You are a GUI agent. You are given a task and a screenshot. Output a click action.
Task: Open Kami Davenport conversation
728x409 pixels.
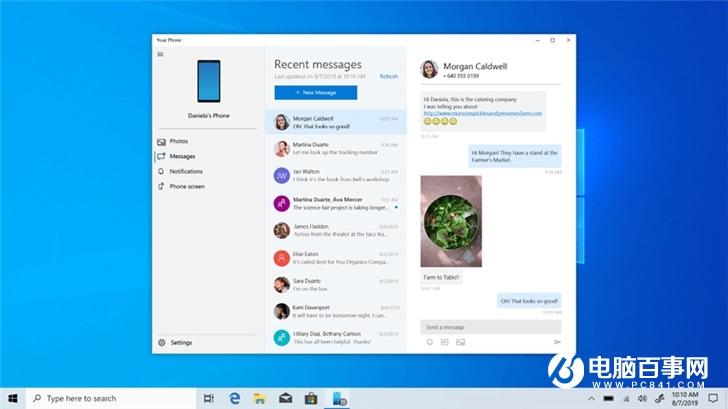336,311
